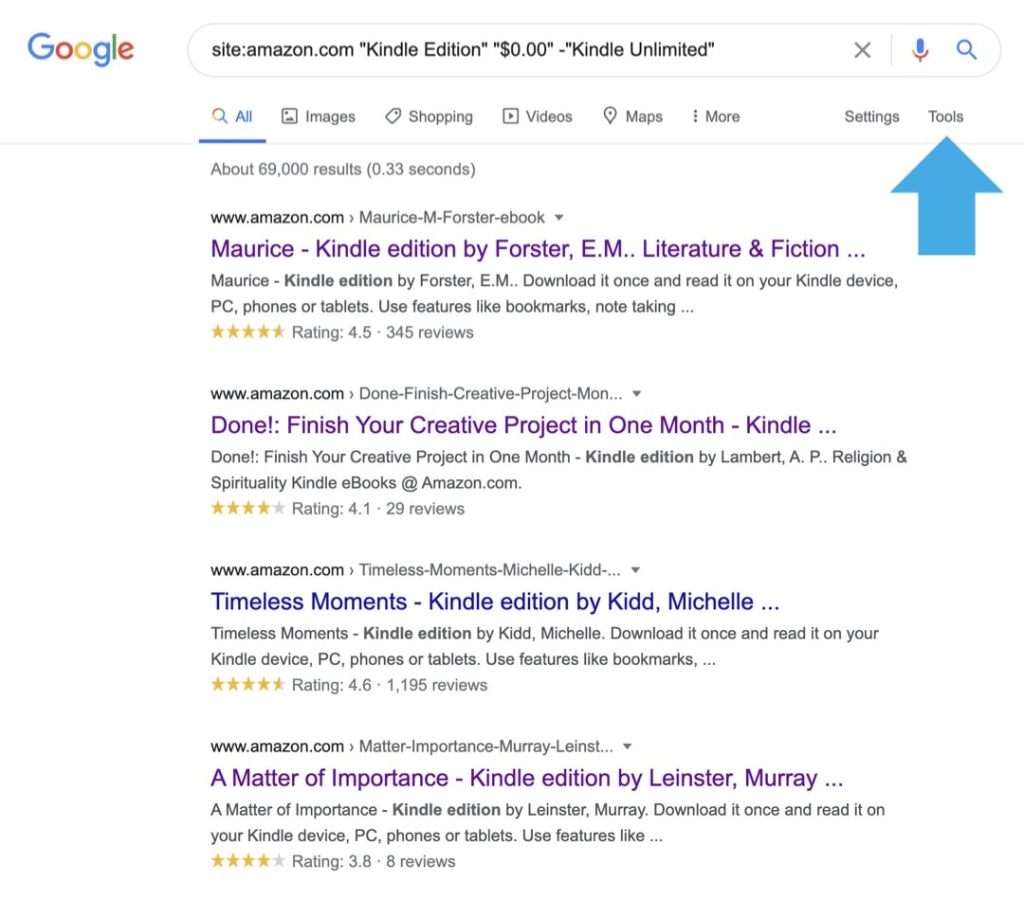Viewport: 1024px width, 899px height.
Task: Expand options for the Timeless Moments result
Action: (636, 569)
